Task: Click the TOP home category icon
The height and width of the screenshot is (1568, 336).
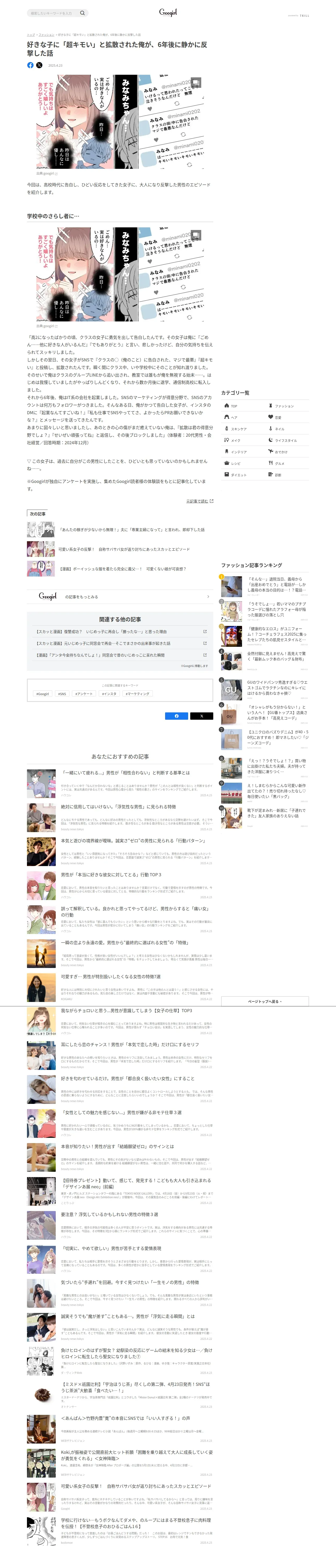Action: tap(227, 405)
